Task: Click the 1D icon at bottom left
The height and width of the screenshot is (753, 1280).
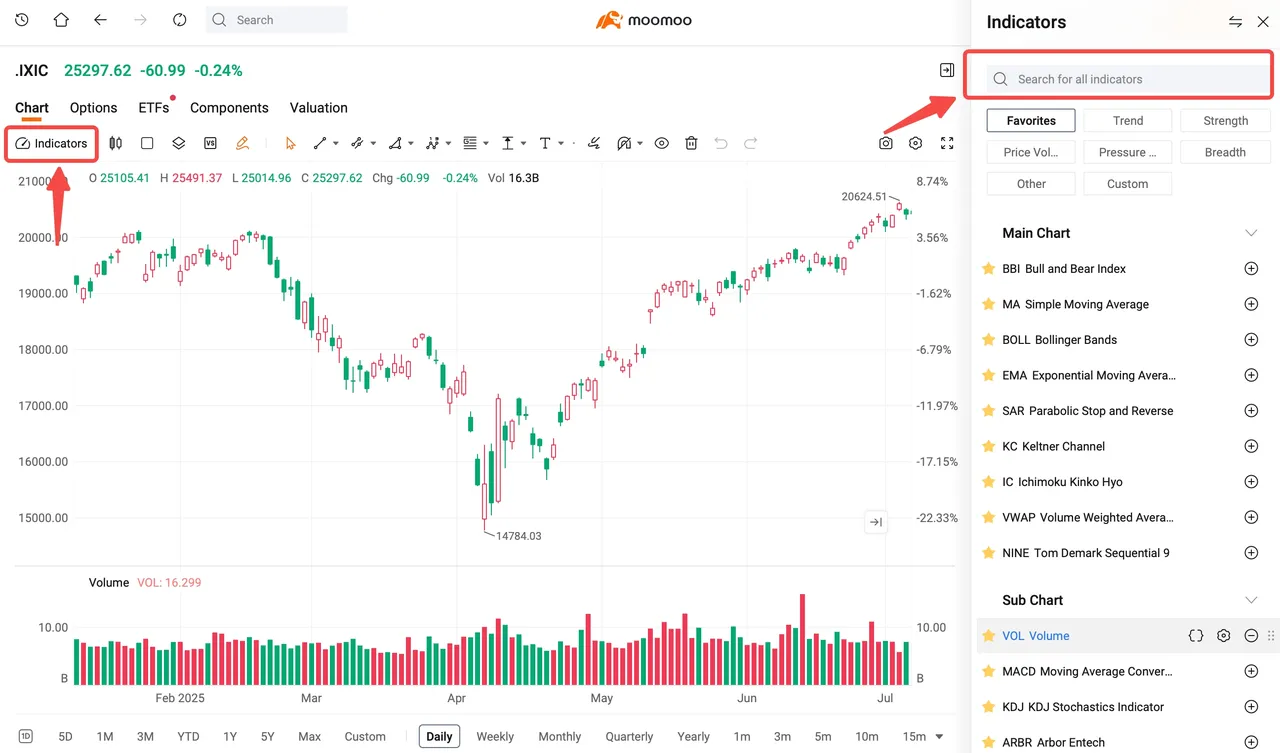Action: point(25,737)
